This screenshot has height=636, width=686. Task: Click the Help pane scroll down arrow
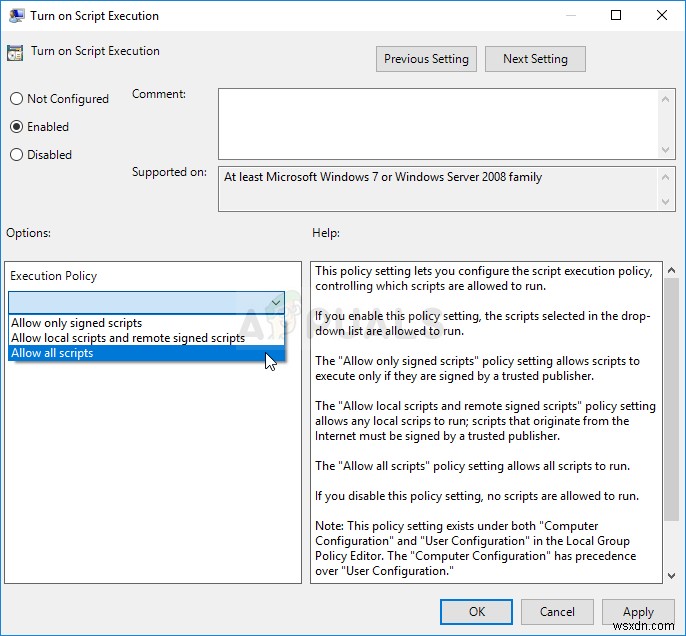[671, 576]
